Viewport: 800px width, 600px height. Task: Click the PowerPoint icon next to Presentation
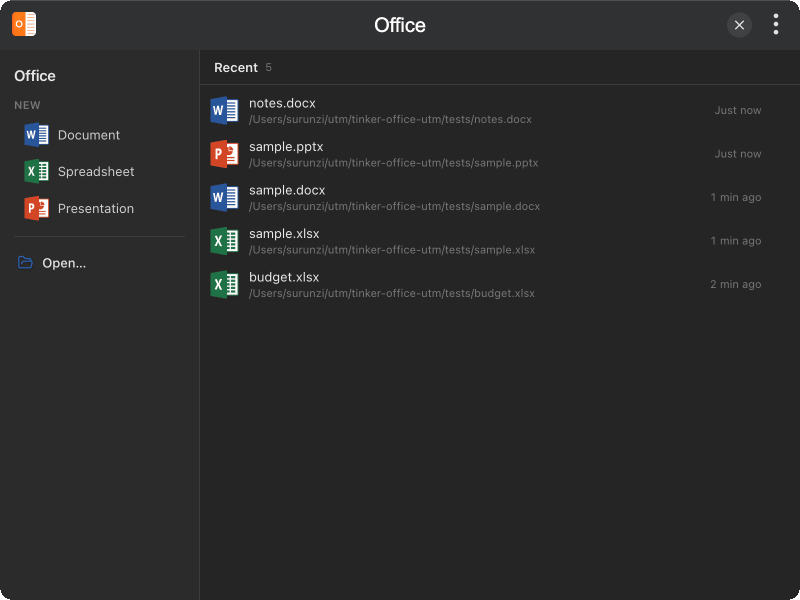pos(36,209)
